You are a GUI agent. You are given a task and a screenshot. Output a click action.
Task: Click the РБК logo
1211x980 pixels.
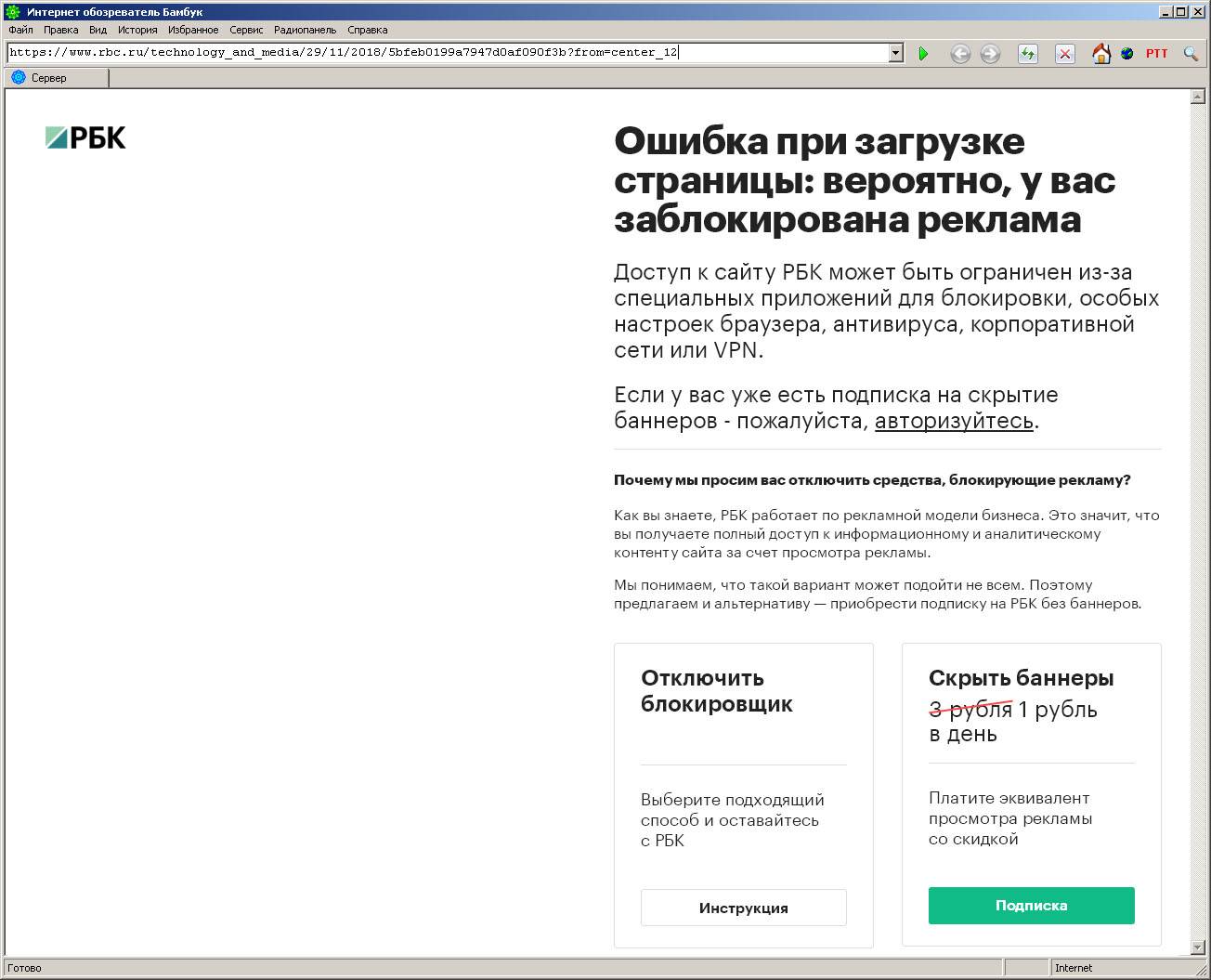point(85,137)
